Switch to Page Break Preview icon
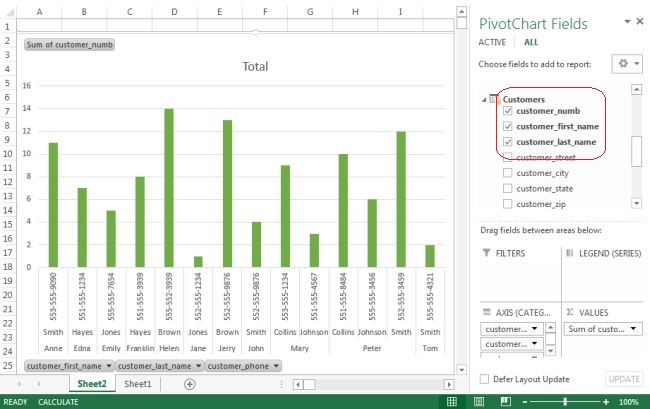The height and width of the screenshot is (409, 650). click(505, 401)
